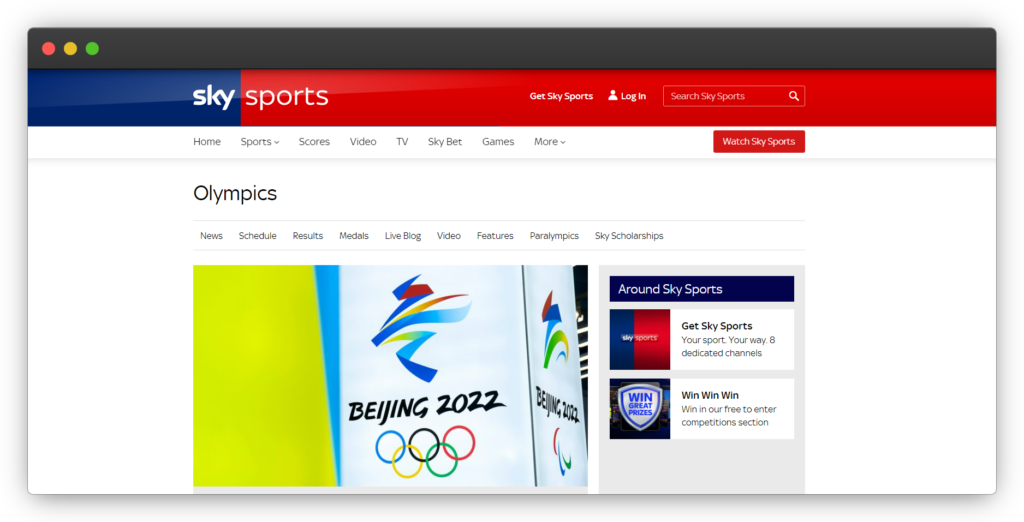Open the Scores page
This screenshot has width=1024, height=522.
tap(314, 142)
